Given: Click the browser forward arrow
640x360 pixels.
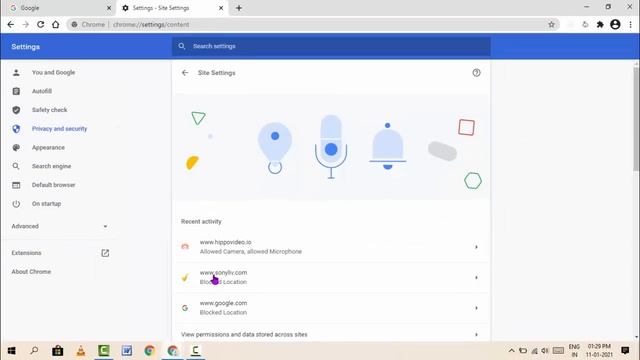Looking at the screenshot, I should tap(25, 24).
